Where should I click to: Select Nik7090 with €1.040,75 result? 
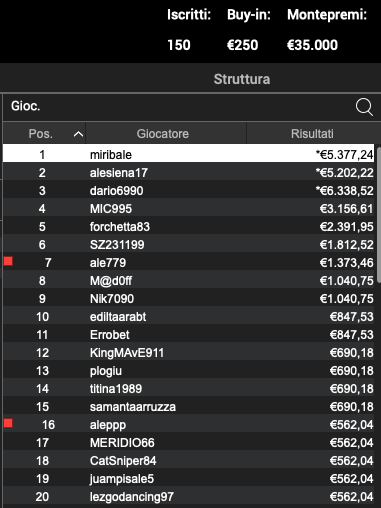pos(189,298)
